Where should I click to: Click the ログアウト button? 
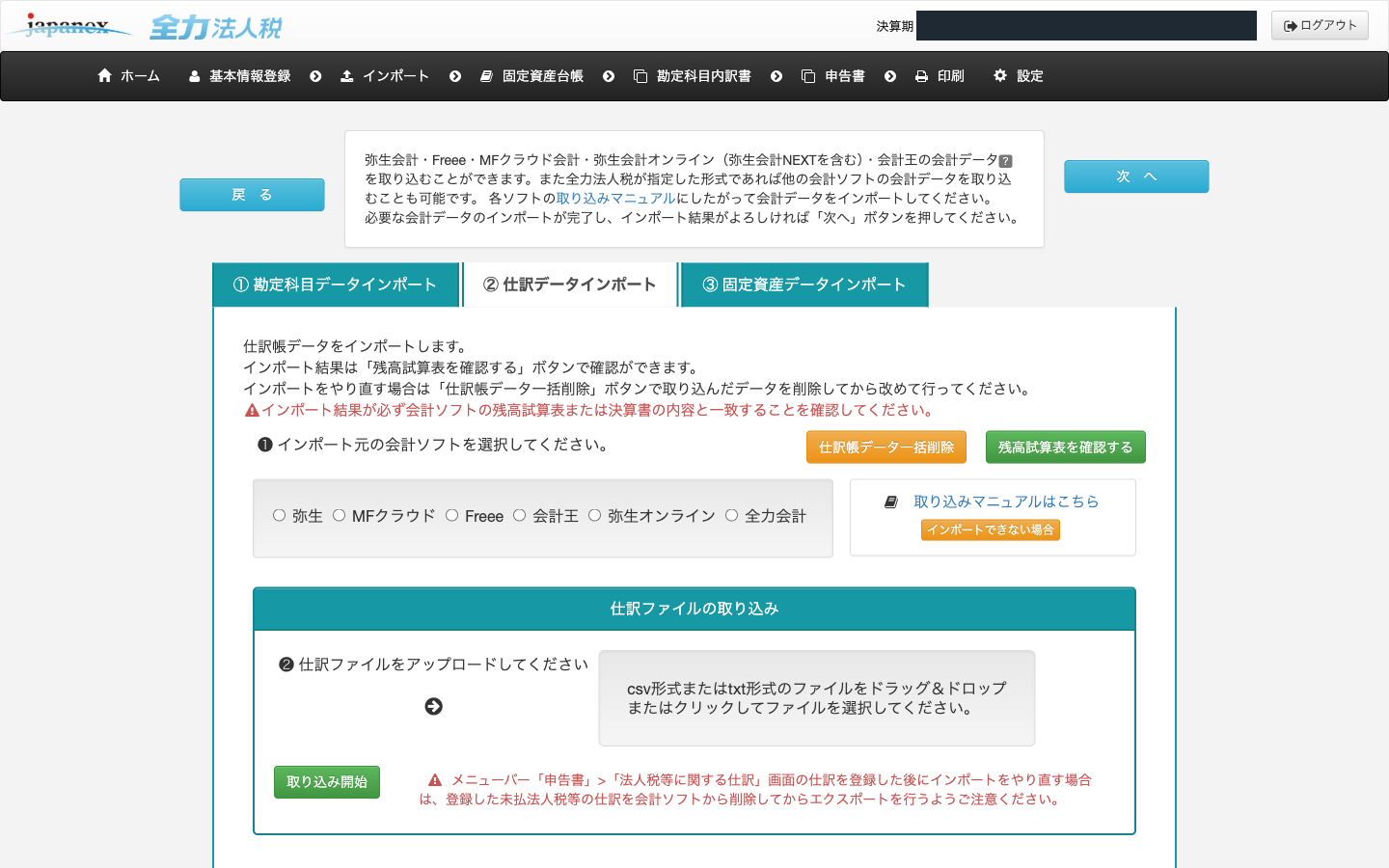pos(1320,26)
